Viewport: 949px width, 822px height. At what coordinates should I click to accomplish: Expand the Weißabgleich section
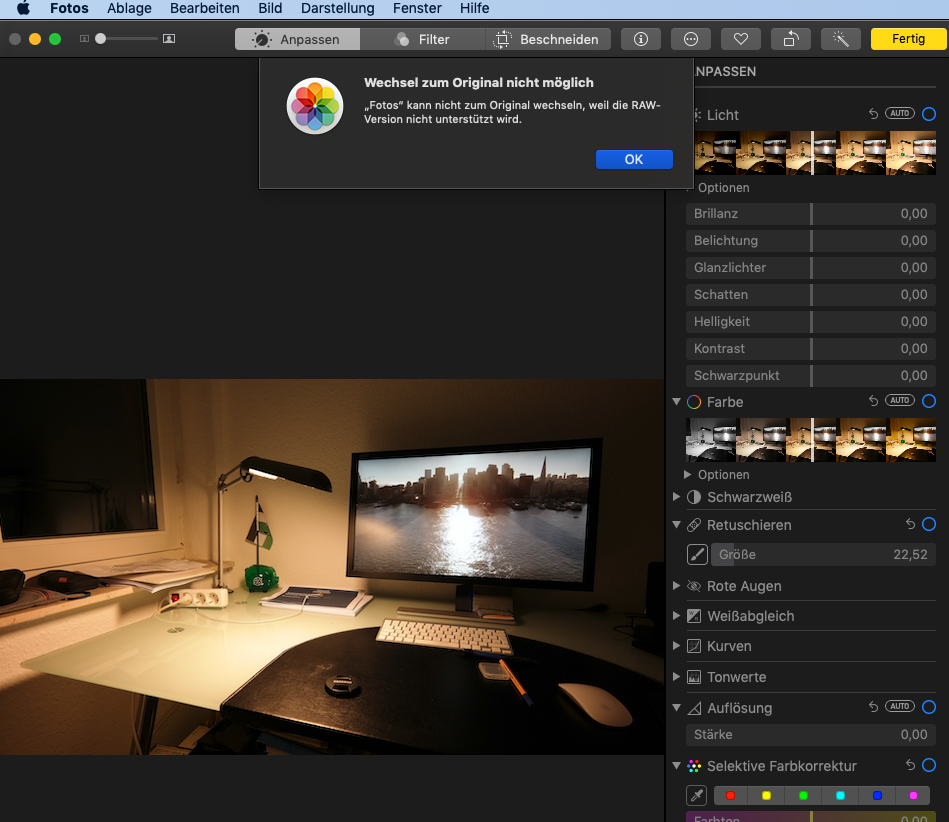click(x=679, y=616)
